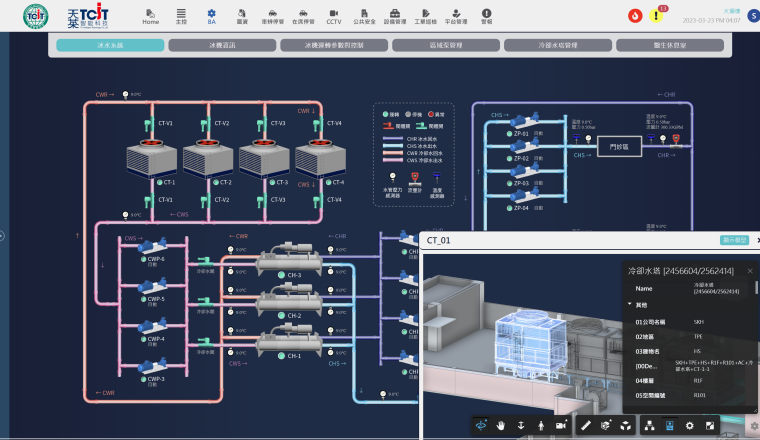Select the Measure ruler tool

click(586, 425)
